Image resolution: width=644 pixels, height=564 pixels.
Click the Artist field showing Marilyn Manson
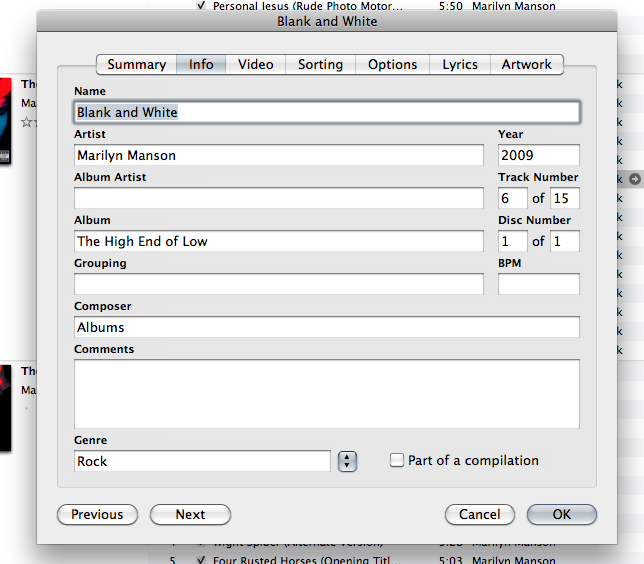tap(279, 155)
